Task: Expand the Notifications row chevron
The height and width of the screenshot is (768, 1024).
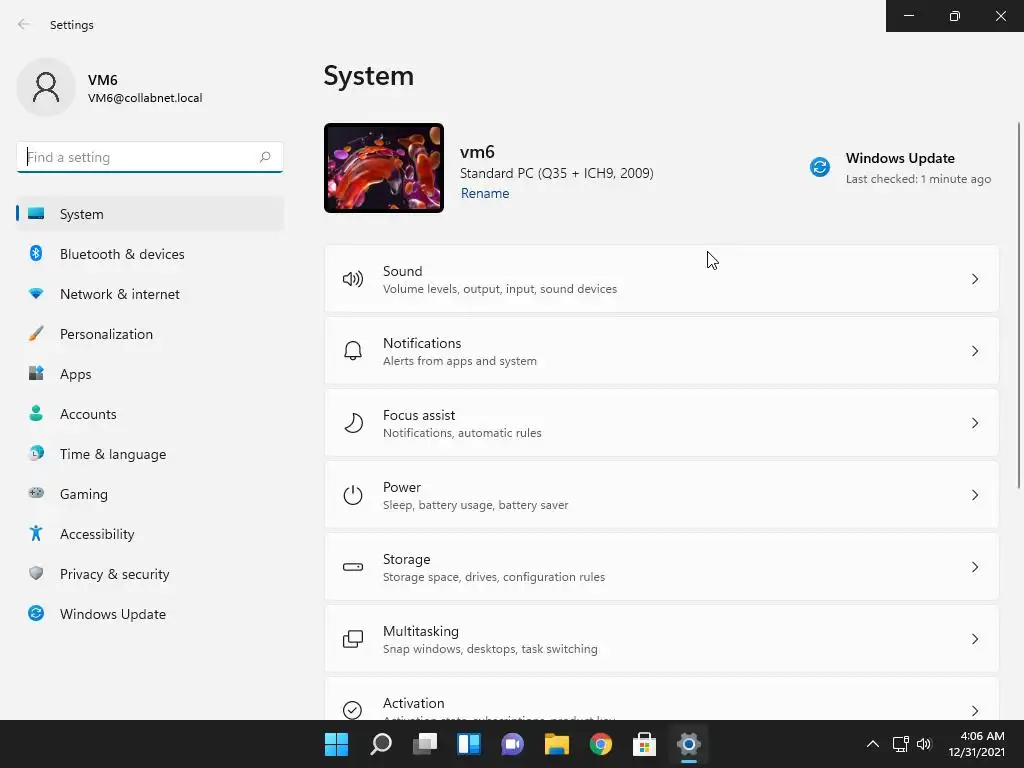Action: click(974, 351)
